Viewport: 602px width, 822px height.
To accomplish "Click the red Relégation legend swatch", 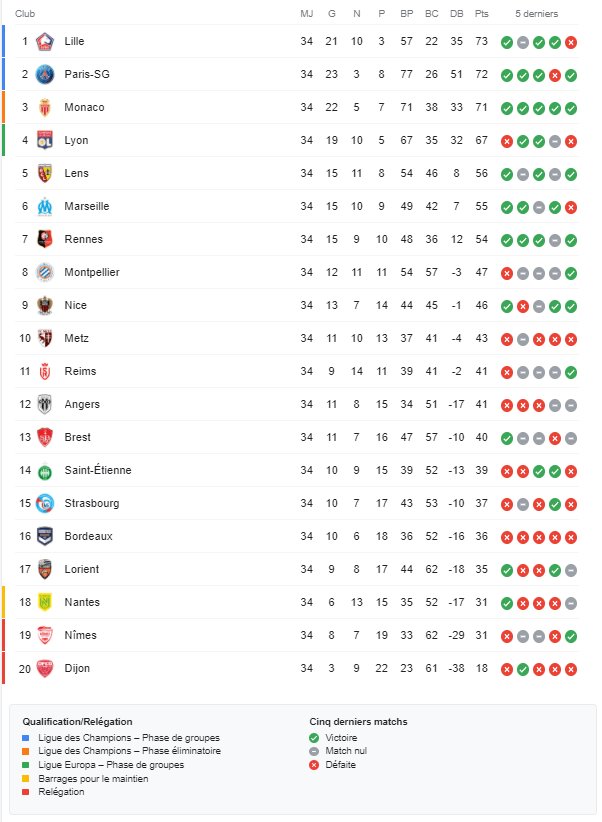I will coord(26,792).
